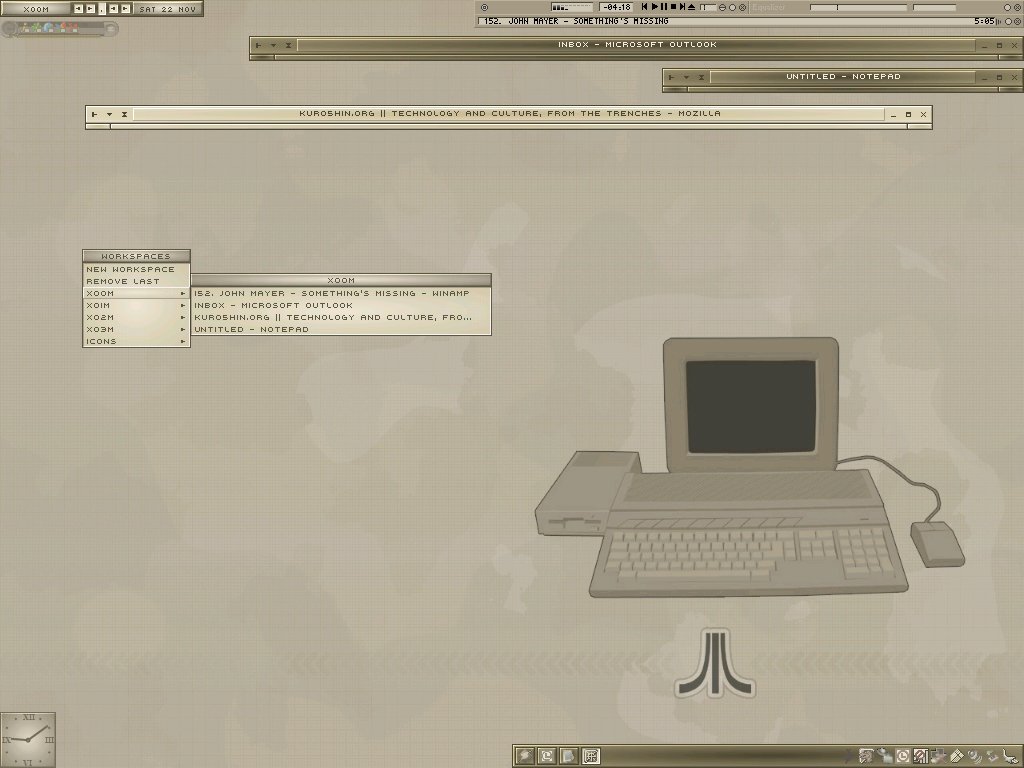Click Notepad titlebar pin icon
This screenshot has height=768, width=1024.
click(671, 77)
